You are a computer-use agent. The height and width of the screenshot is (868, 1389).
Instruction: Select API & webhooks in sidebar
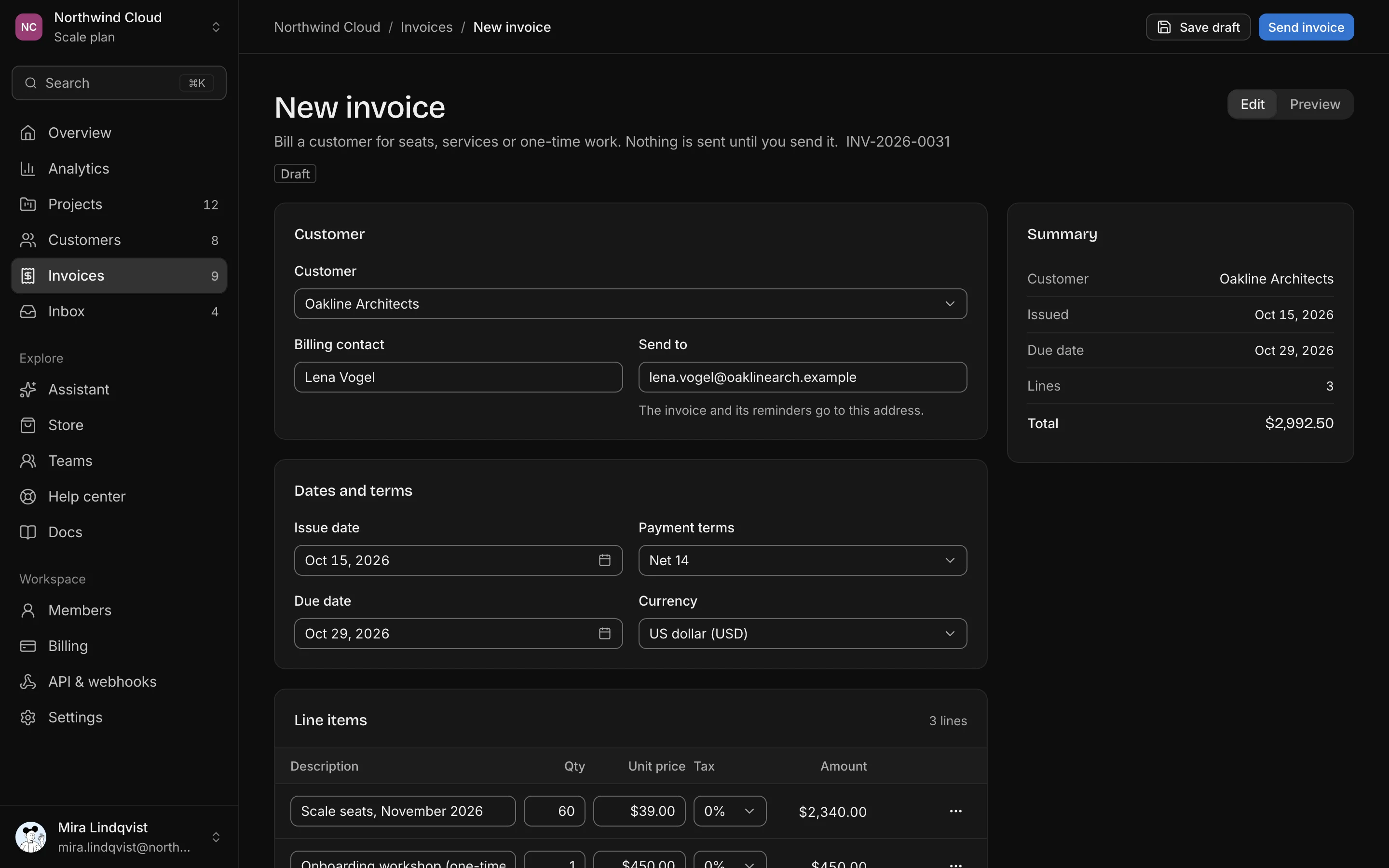tap(119, 681)
